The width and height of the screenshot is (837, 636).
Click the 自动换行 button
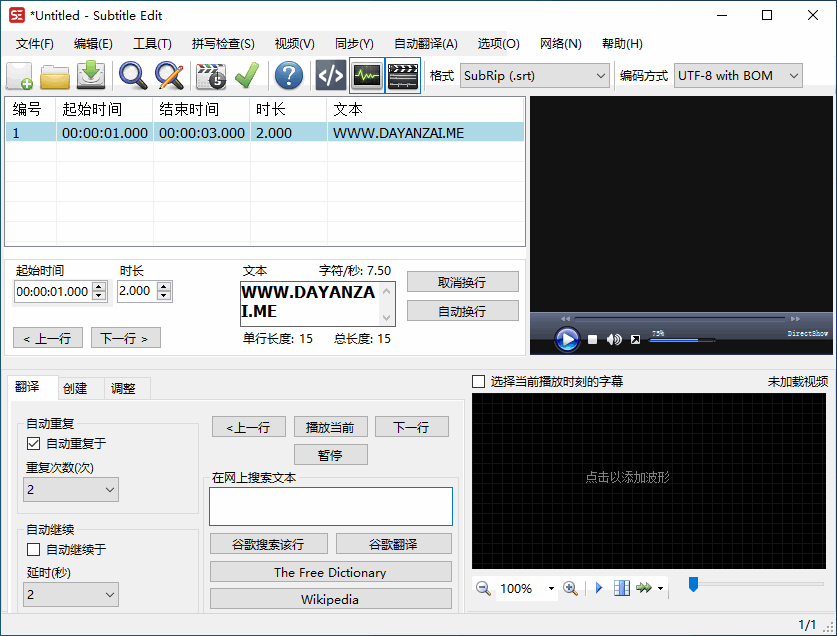click(463, 311)
